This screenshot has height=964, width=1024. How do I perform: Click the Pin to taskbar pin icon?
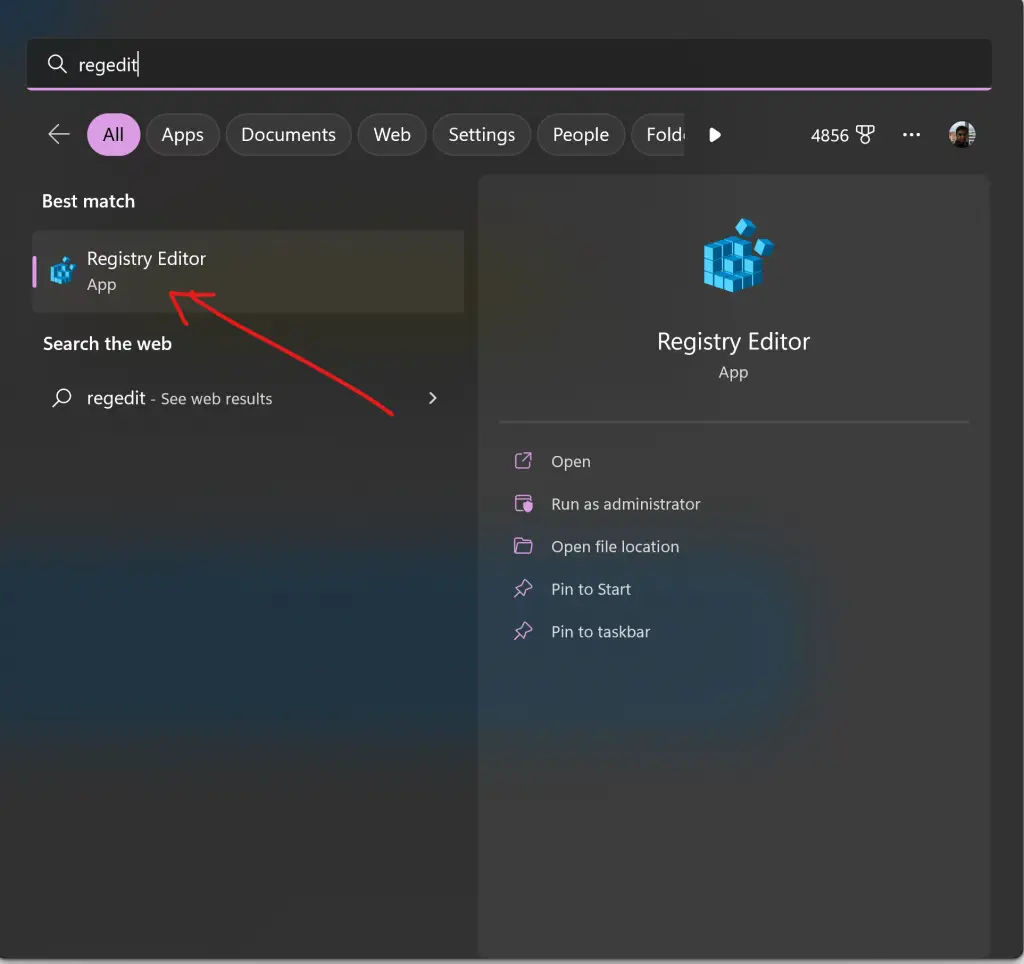[523, 631]
